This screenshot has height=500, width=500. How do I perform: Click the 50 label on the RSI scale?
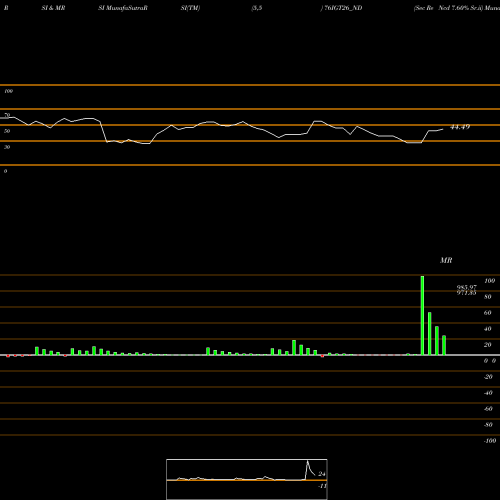[7, 131]
